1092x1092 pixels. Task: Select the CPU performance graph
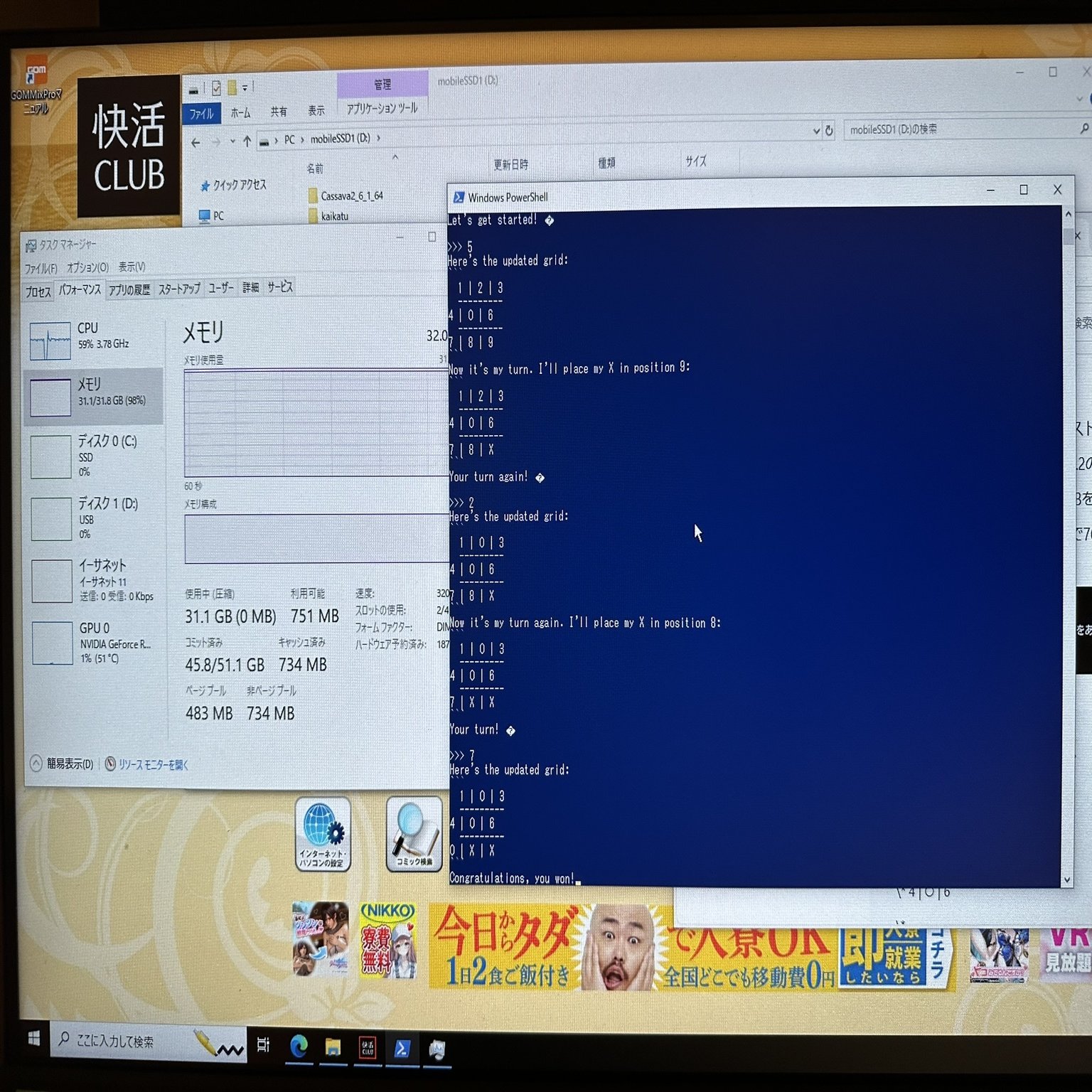coord(50,341)
